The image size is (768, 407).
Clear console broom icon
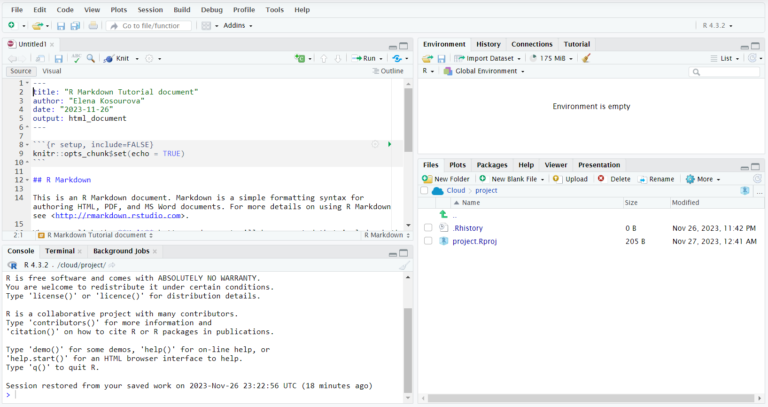[x=404, y=265]
